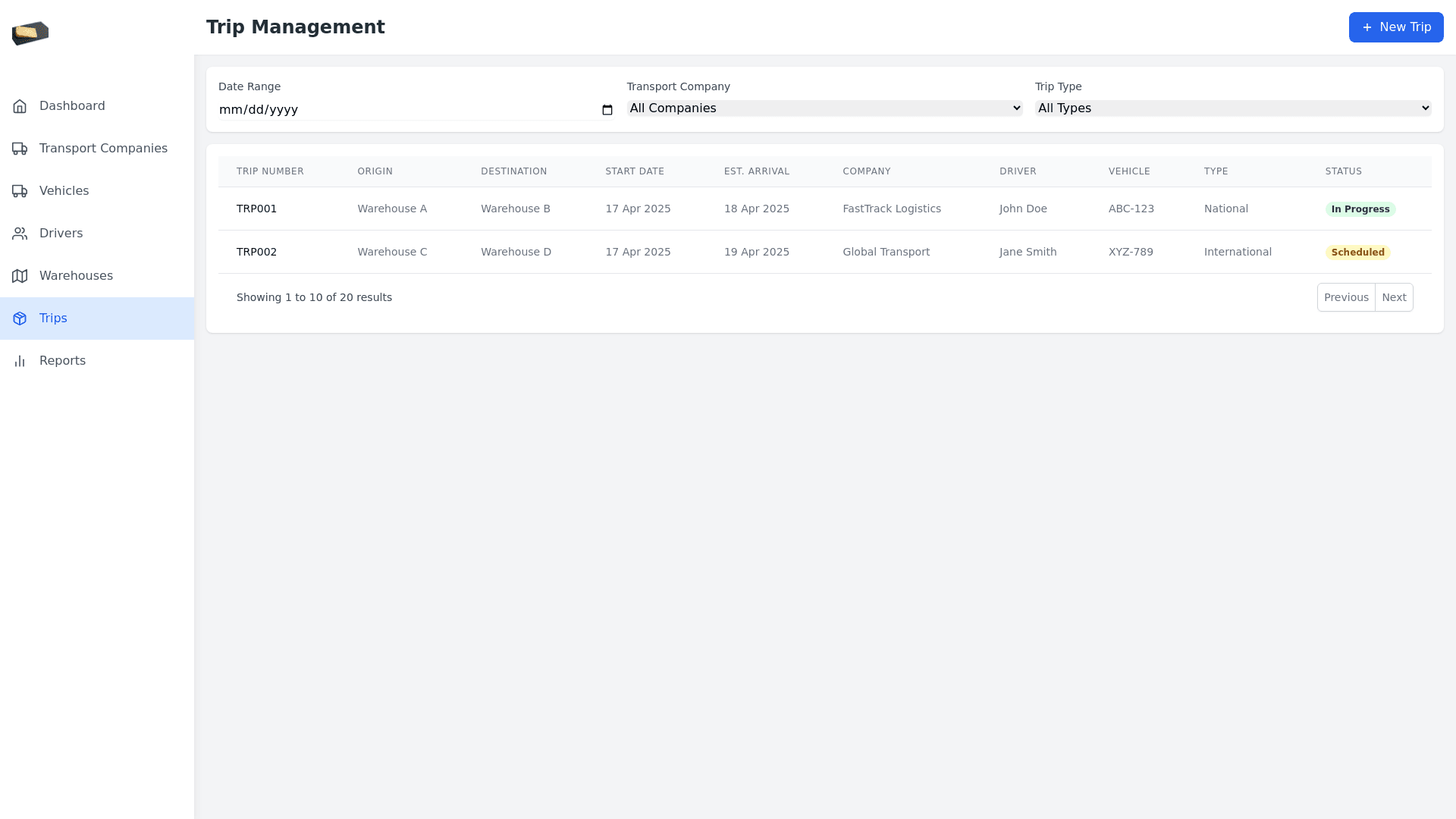The height and width of the screenshot is (819, 1456).
Task: Click the Scheduled status badge
Action: tap(1357, 253)
